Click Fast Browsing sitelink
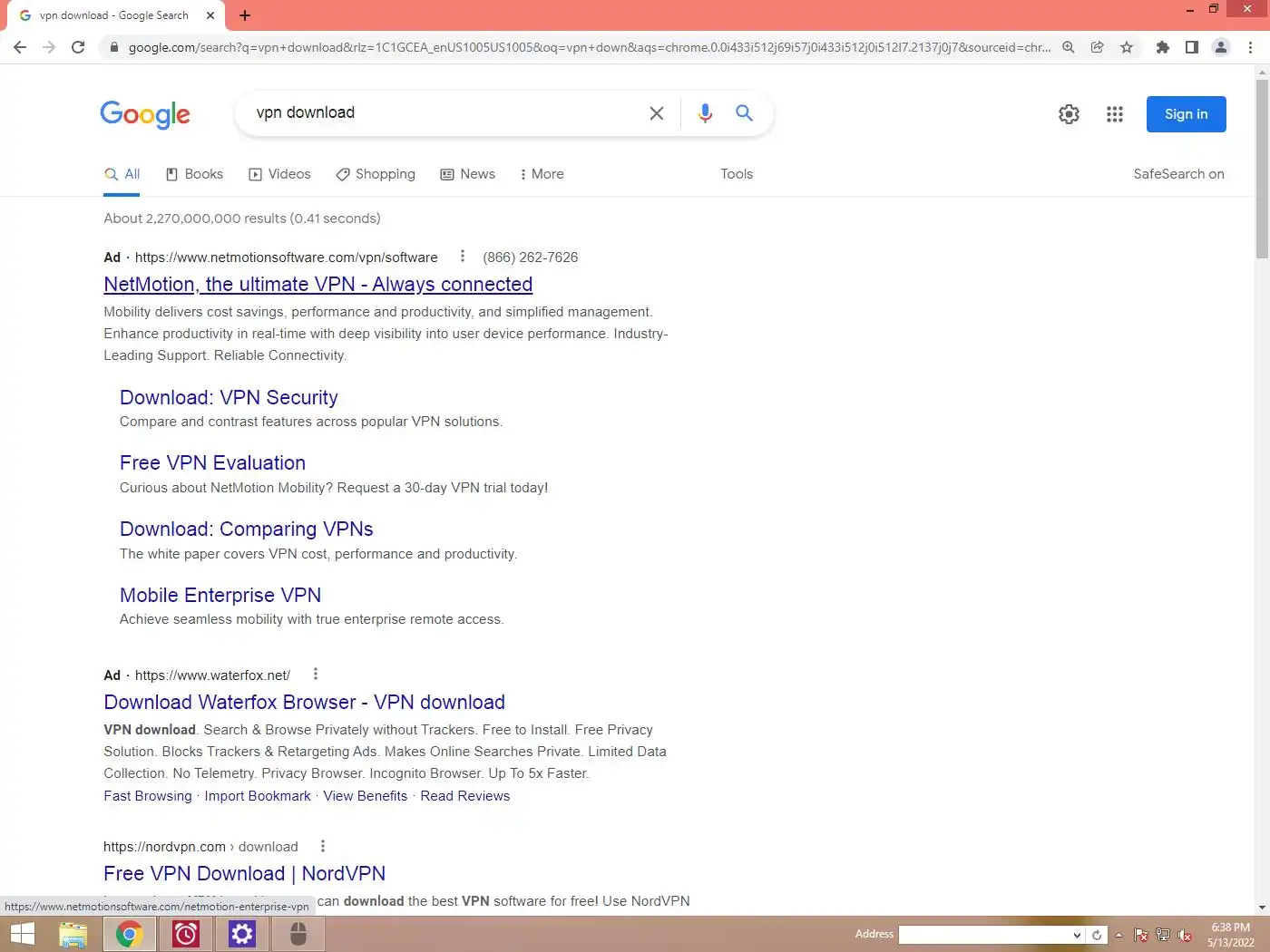 click(x=148, y=796)
